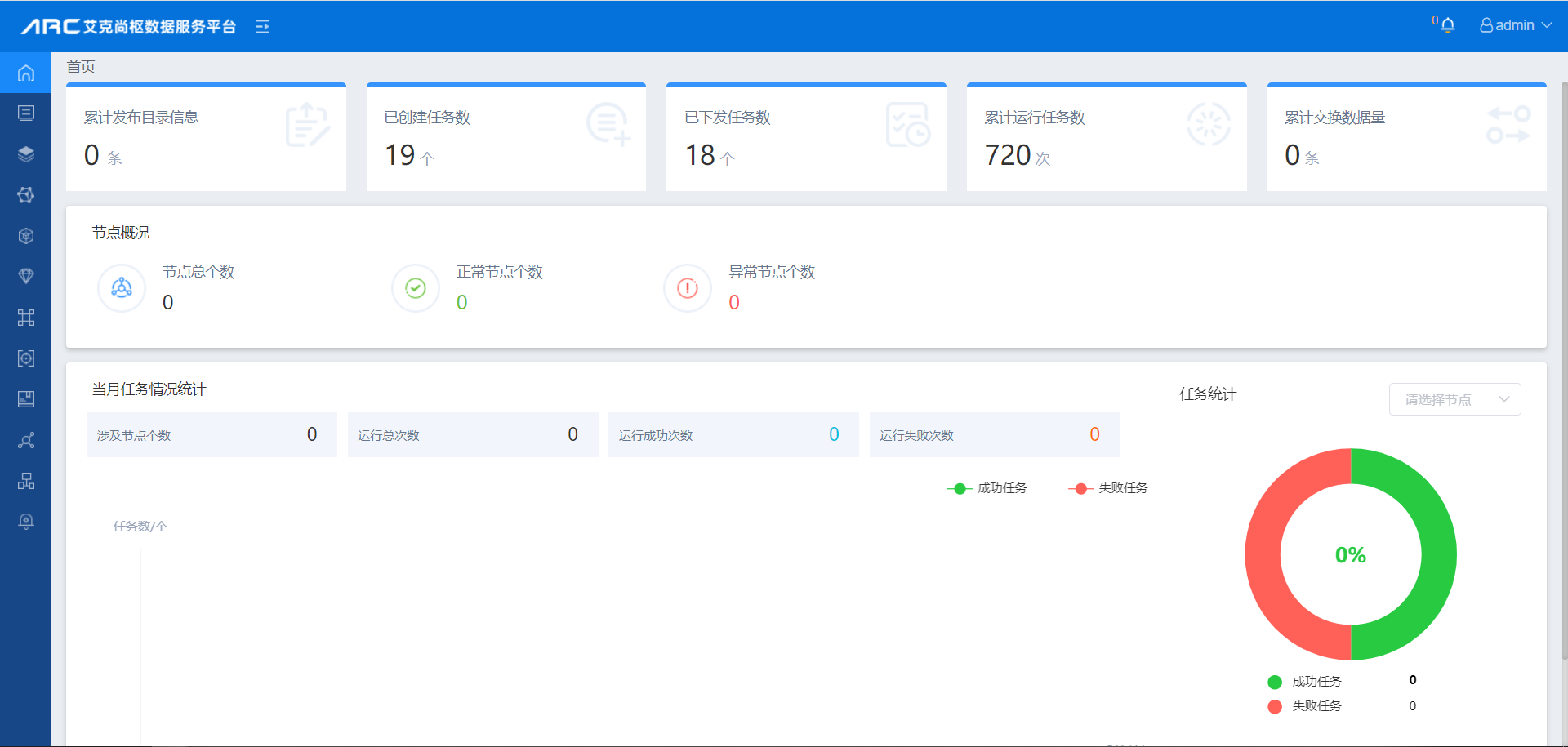Collapse the sidebar with the hamburger toggle
The image size is (1568, 747).
(262, 27)
